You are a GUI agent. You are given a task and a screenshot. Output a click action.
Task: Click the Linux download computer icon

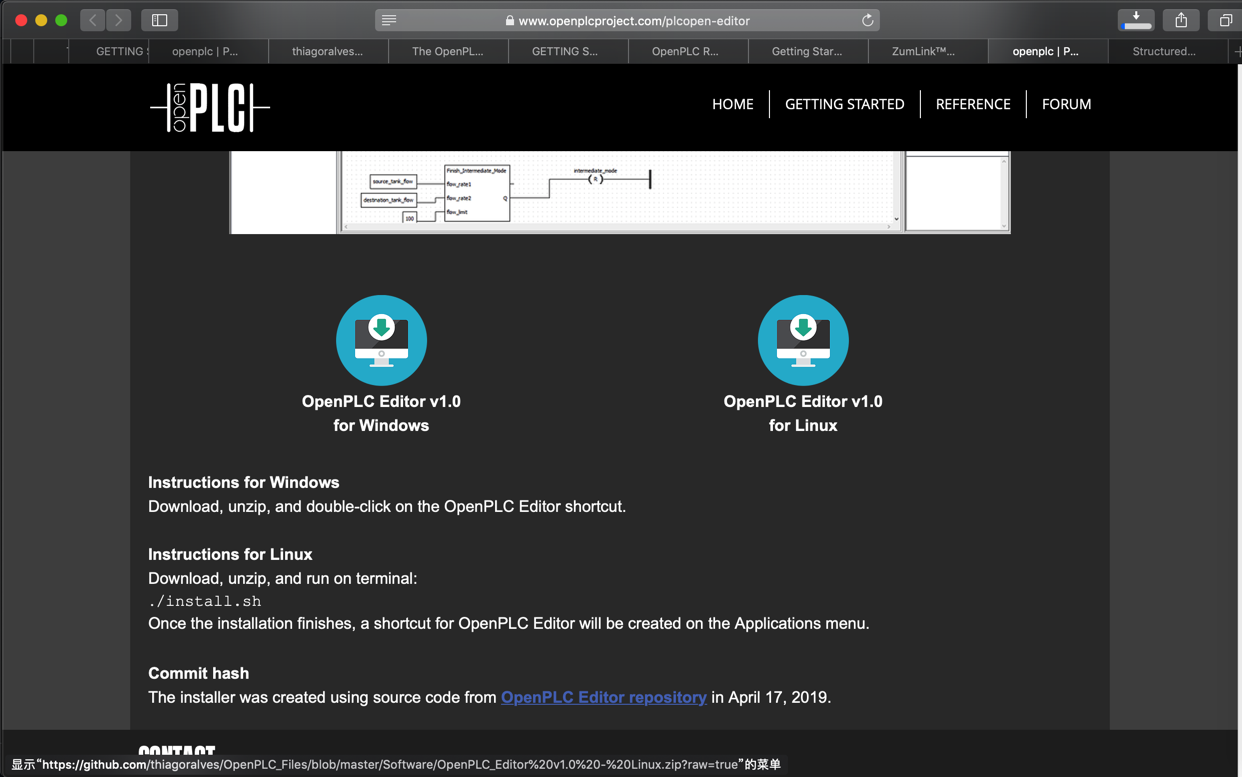tap(803, 340)
